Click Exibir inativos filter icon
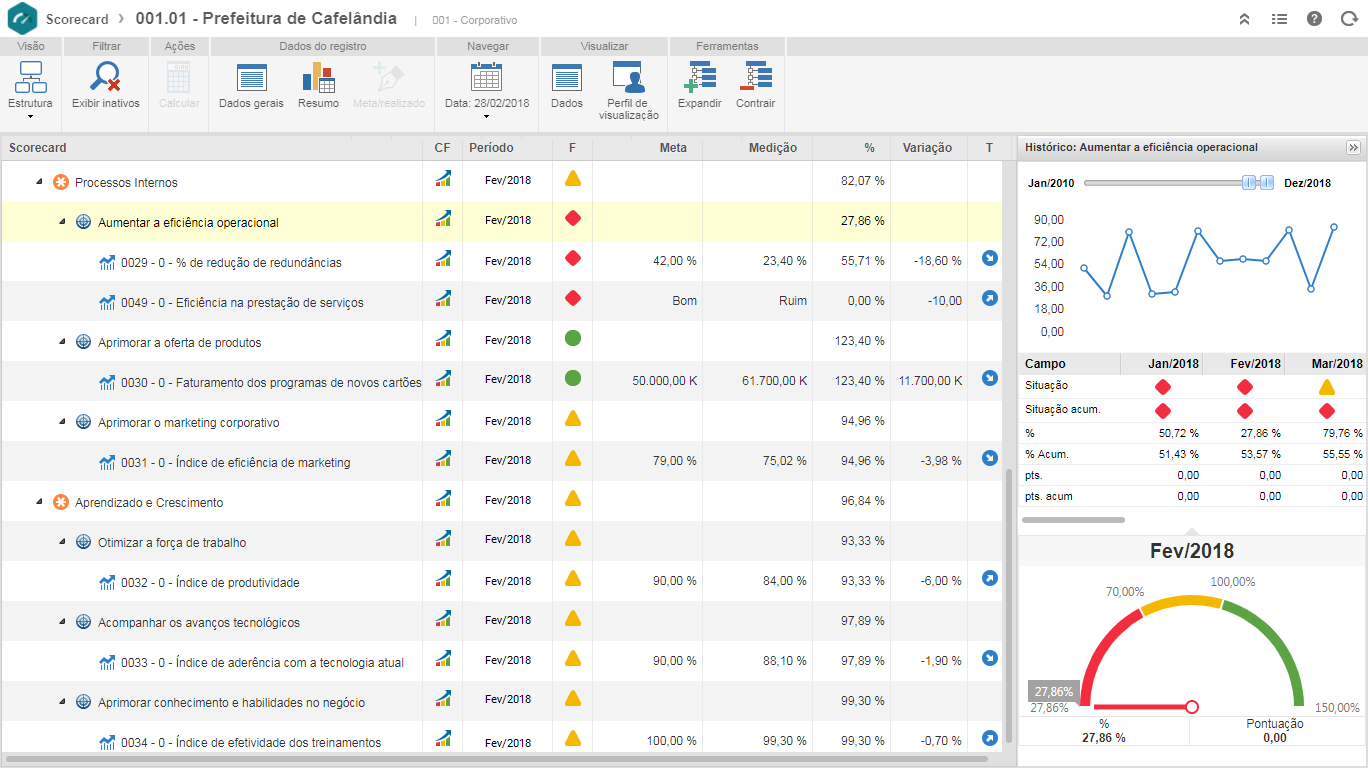Viewport: 1368px width, 768px height. [x=105, y=78]
